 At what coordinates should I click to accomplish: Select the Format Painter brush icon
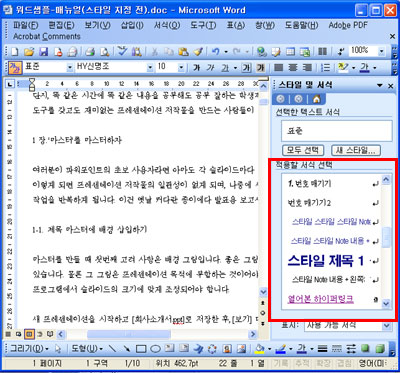pyautogui.click(x=199, y=52)
